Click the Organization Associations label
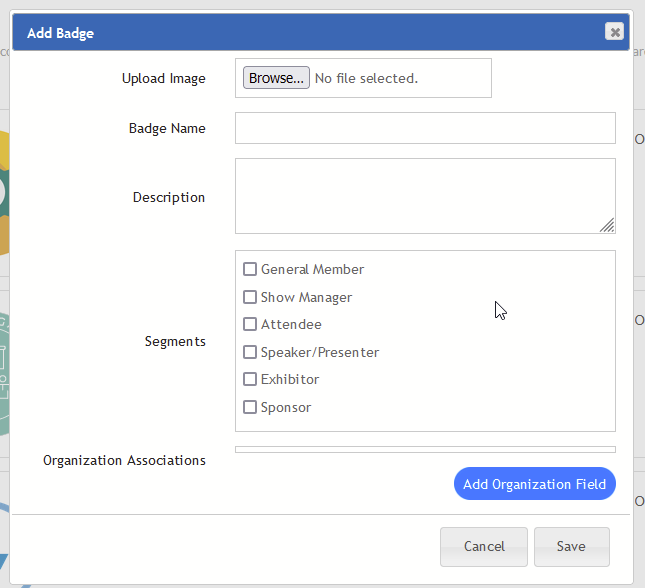 coord(124,460)
